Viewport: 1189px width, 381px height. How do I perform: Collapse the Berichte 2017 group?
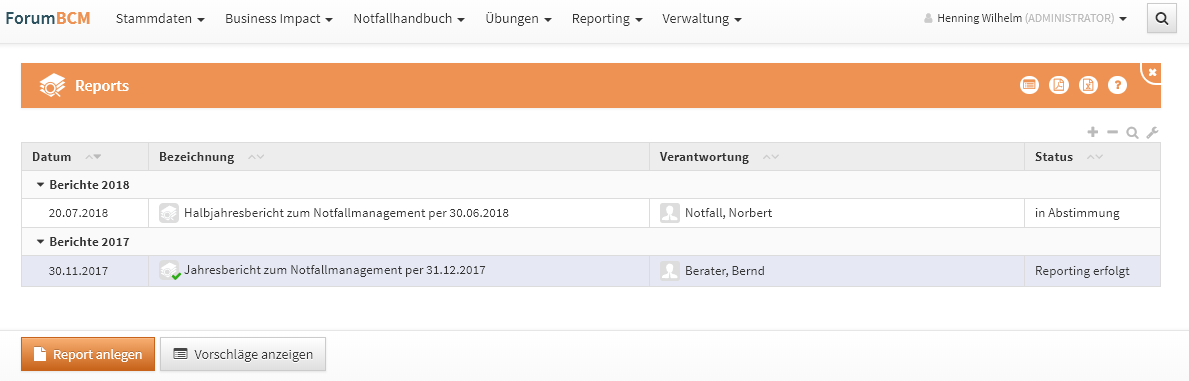41,242
